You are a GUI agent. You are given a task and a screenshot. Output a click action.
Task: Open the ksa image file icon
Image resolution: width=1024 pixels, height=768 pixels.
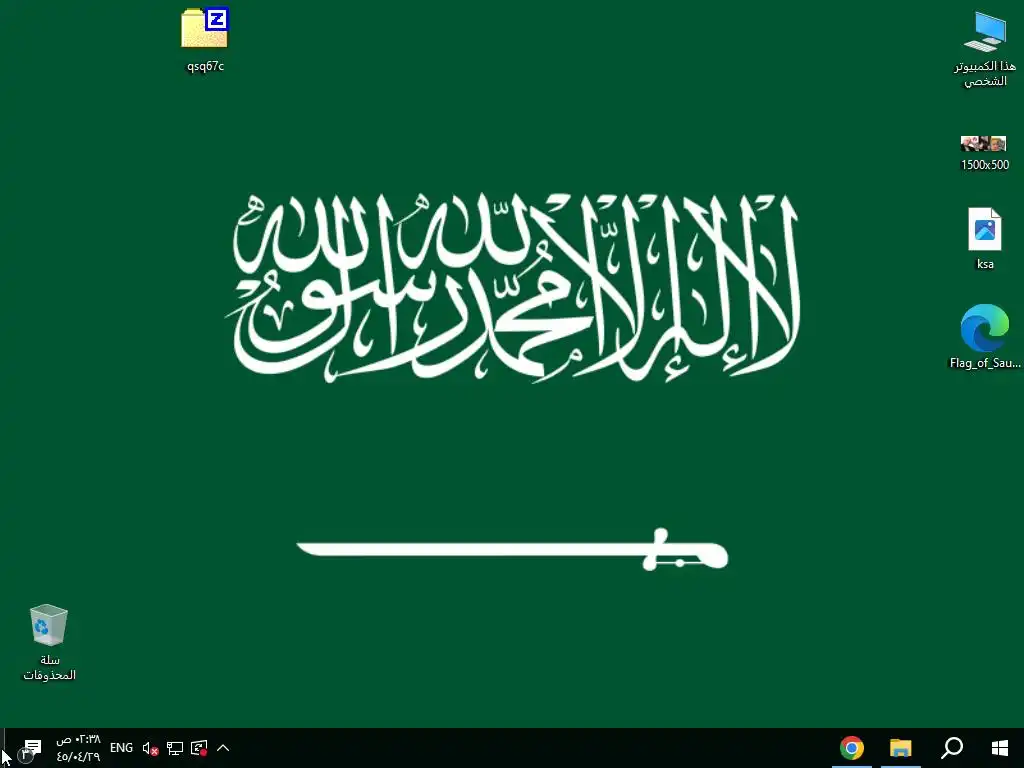click(985, 229)
